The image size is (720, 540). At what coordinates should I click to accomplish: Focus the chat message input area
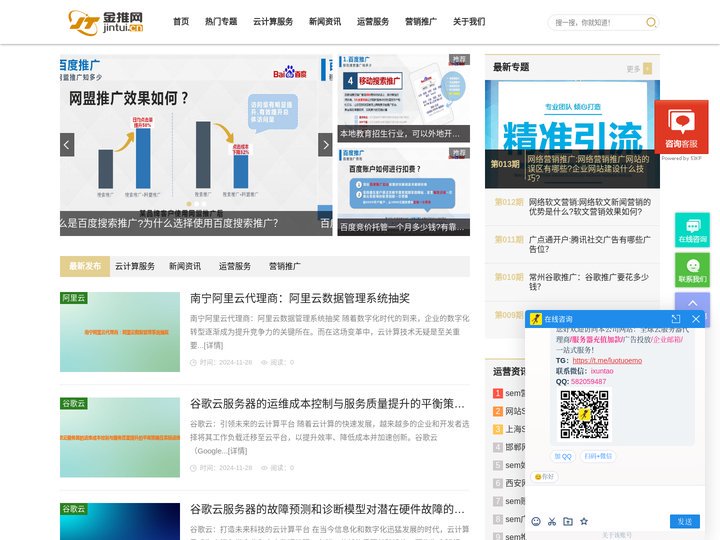(615, 498)
